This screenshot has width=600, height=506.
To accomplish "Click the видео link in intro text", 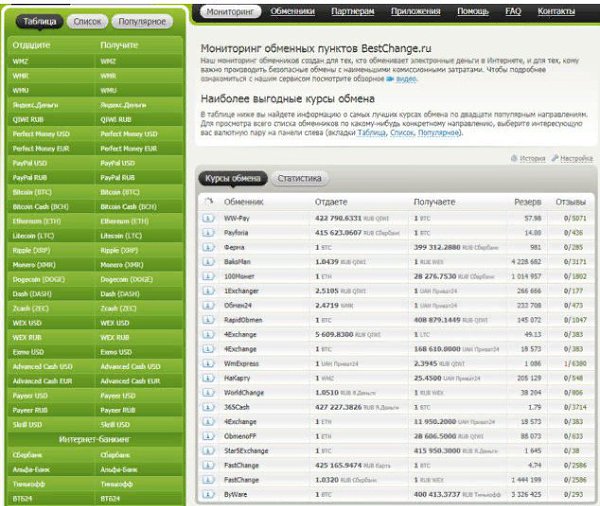I will (406, 79).
